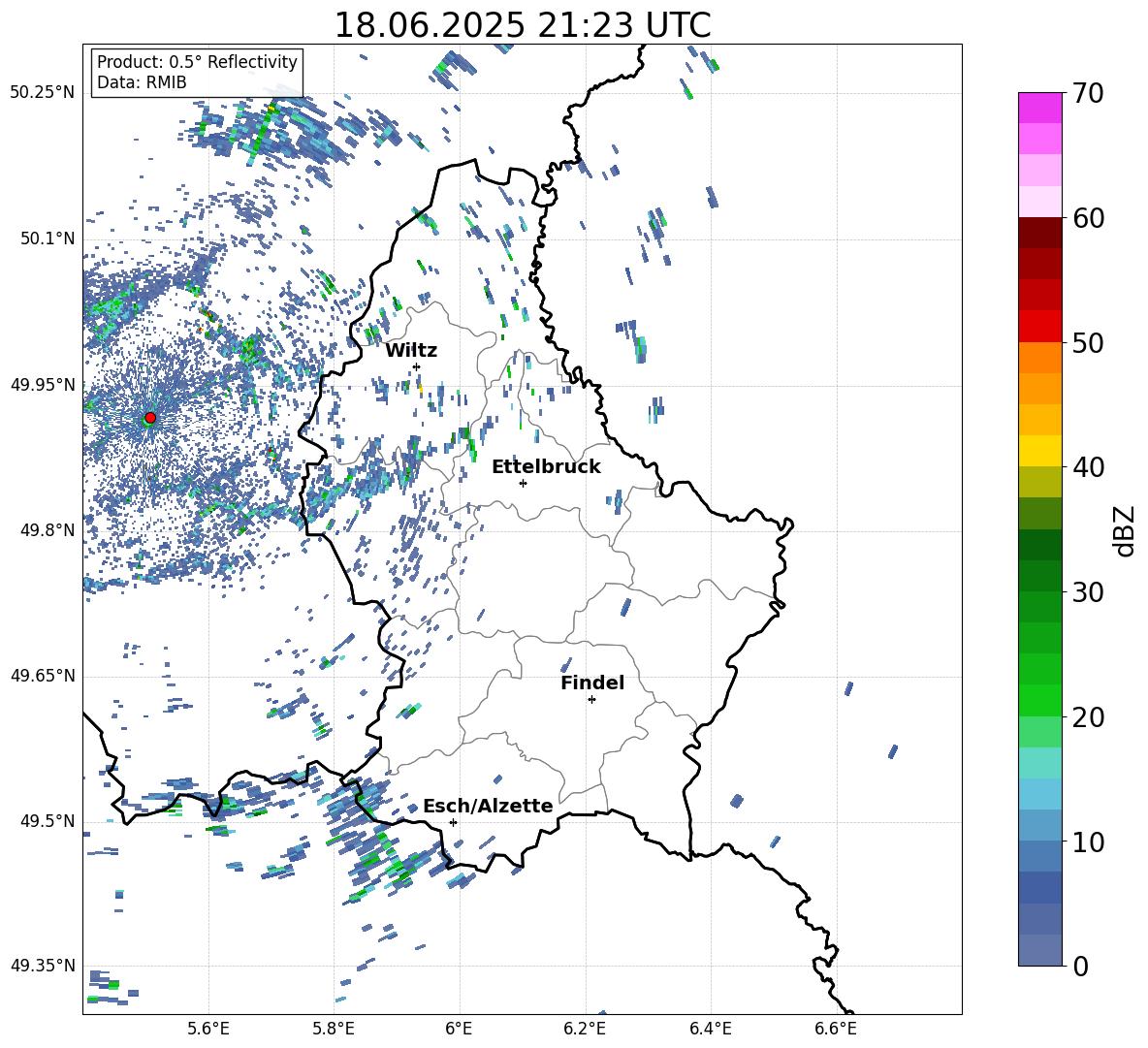The width and height of the screenshot is (1148, 1048).
Task: Click the 50.25°N latitude label
Action: [x=43, y=93]
